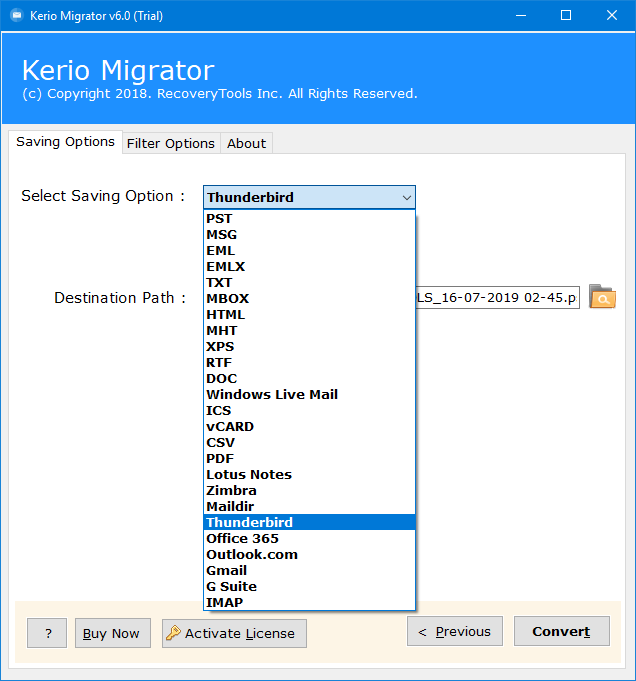
Task: Select ICS from the saving list
Action: pyautogui.click(x=309, y=410)
